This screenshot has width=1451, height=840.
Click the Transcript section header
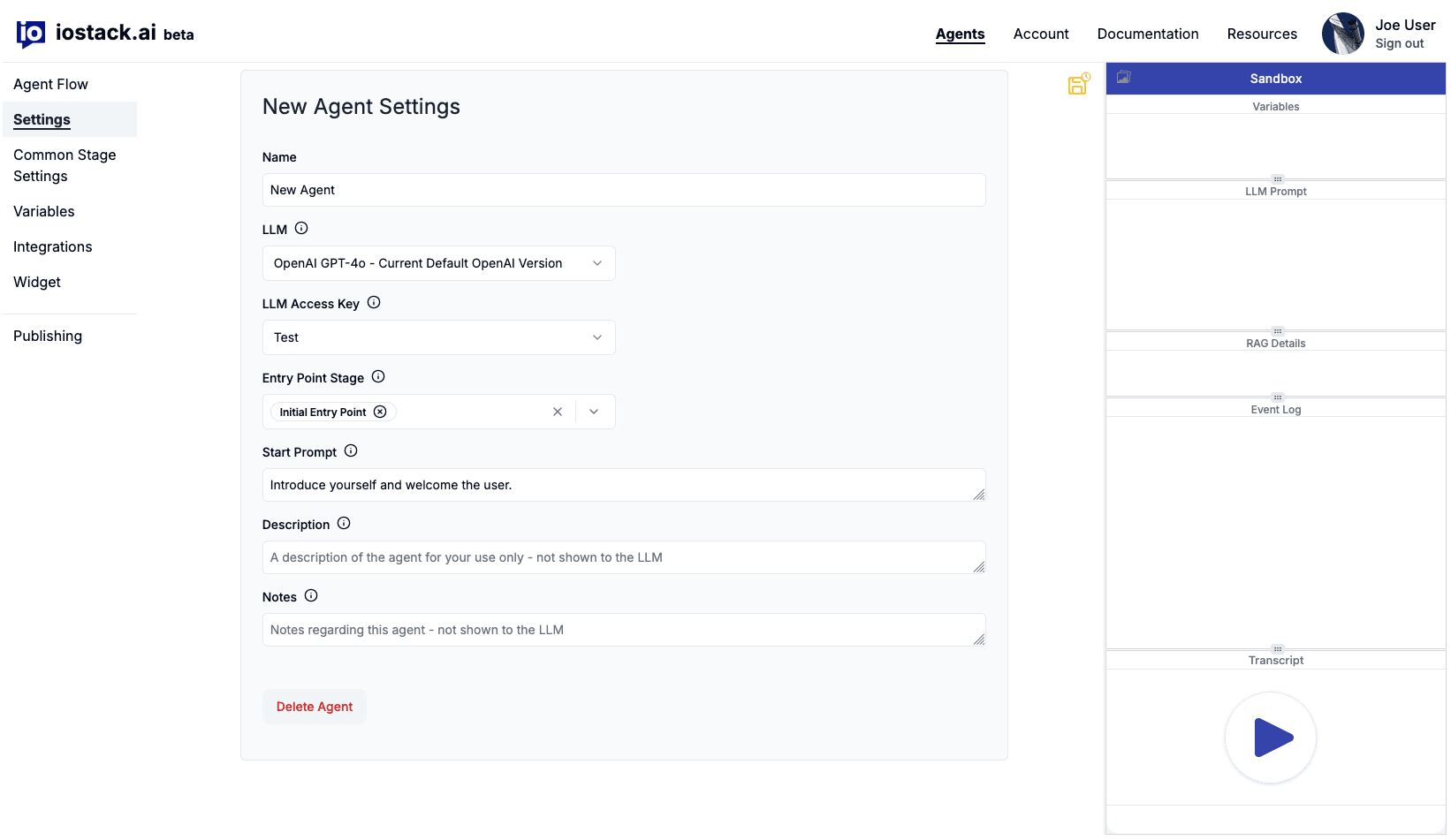[x=1276, y=660]
